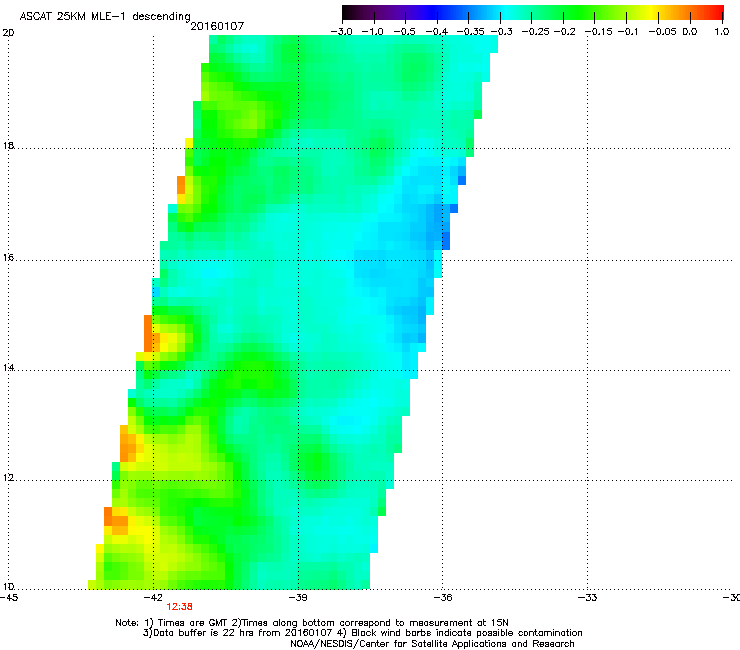Click the colorbar label -0.25

tap(536, 32)
